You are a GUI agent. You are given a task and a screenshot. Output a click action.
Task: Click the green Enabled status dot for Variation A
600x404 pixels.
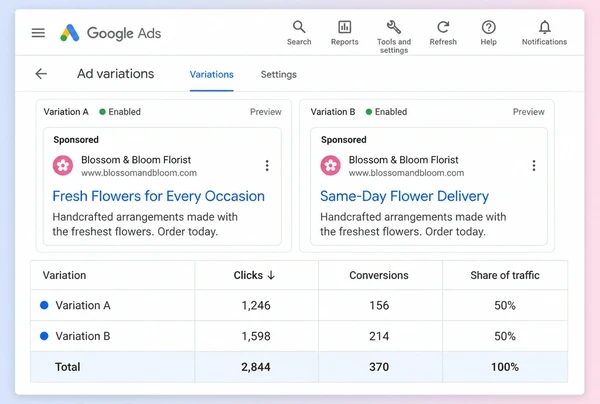(102, 112)
